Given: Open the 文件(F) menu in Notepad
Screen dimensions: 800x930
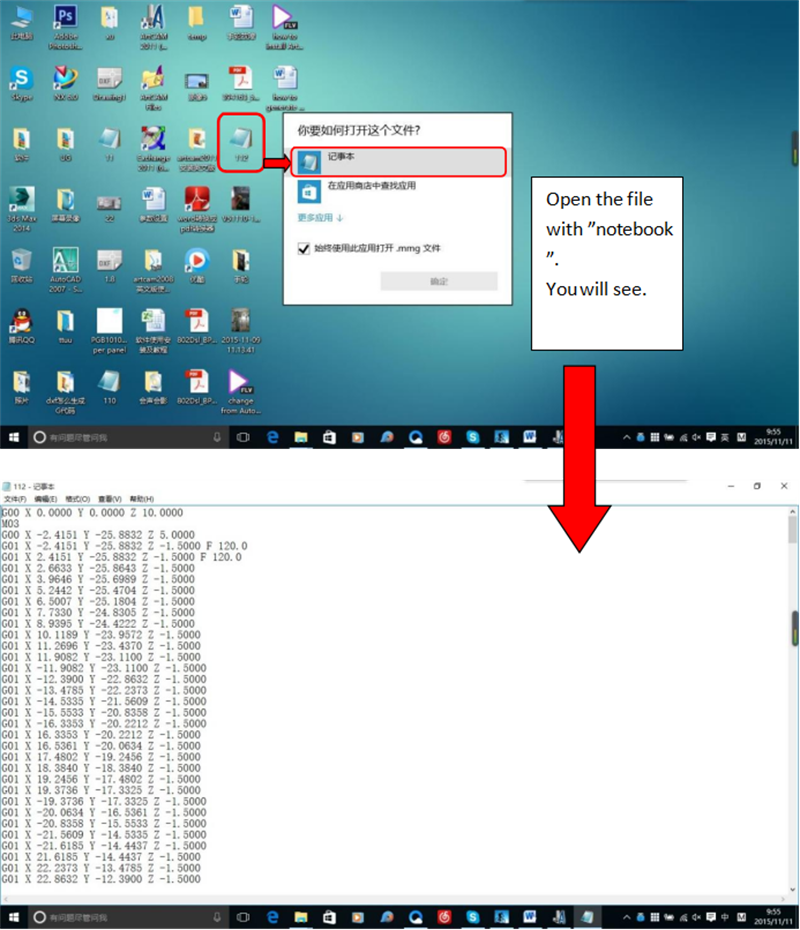Looking at the screenshot, I should click(x=15, y=499).
